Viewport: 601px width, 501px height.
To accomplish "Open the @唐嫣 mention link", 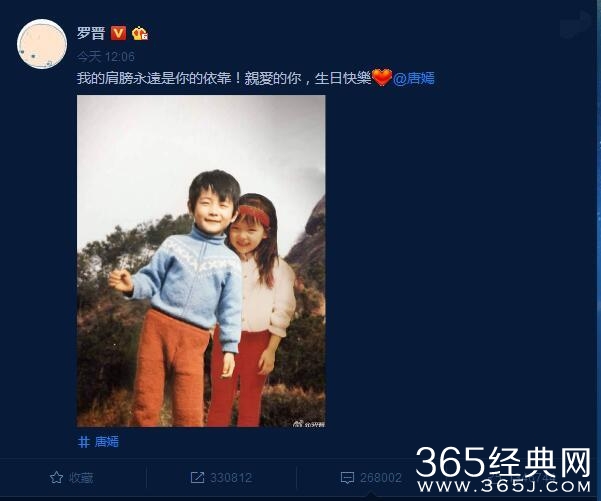I will click(x=414, y=78).
